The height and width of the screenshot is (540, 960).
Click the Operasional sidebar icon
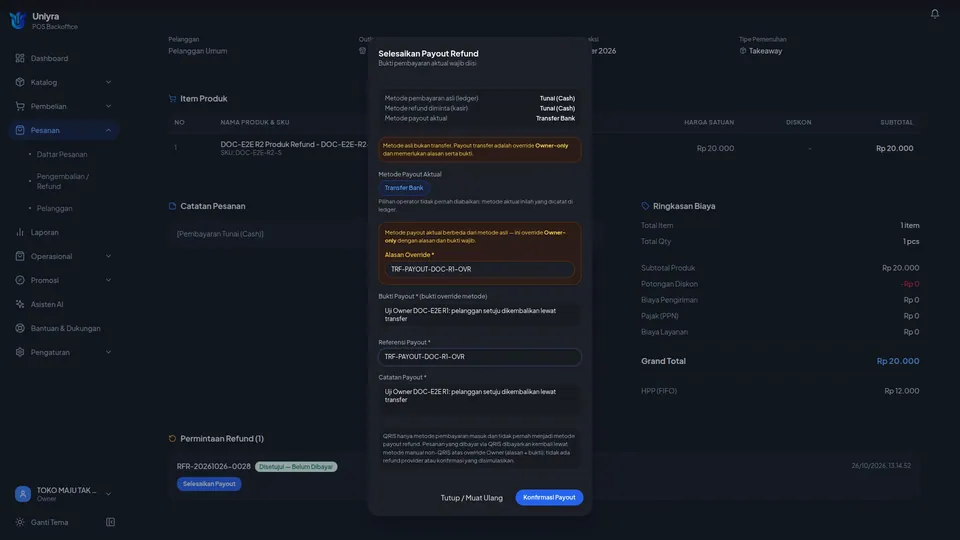point(20,256)
